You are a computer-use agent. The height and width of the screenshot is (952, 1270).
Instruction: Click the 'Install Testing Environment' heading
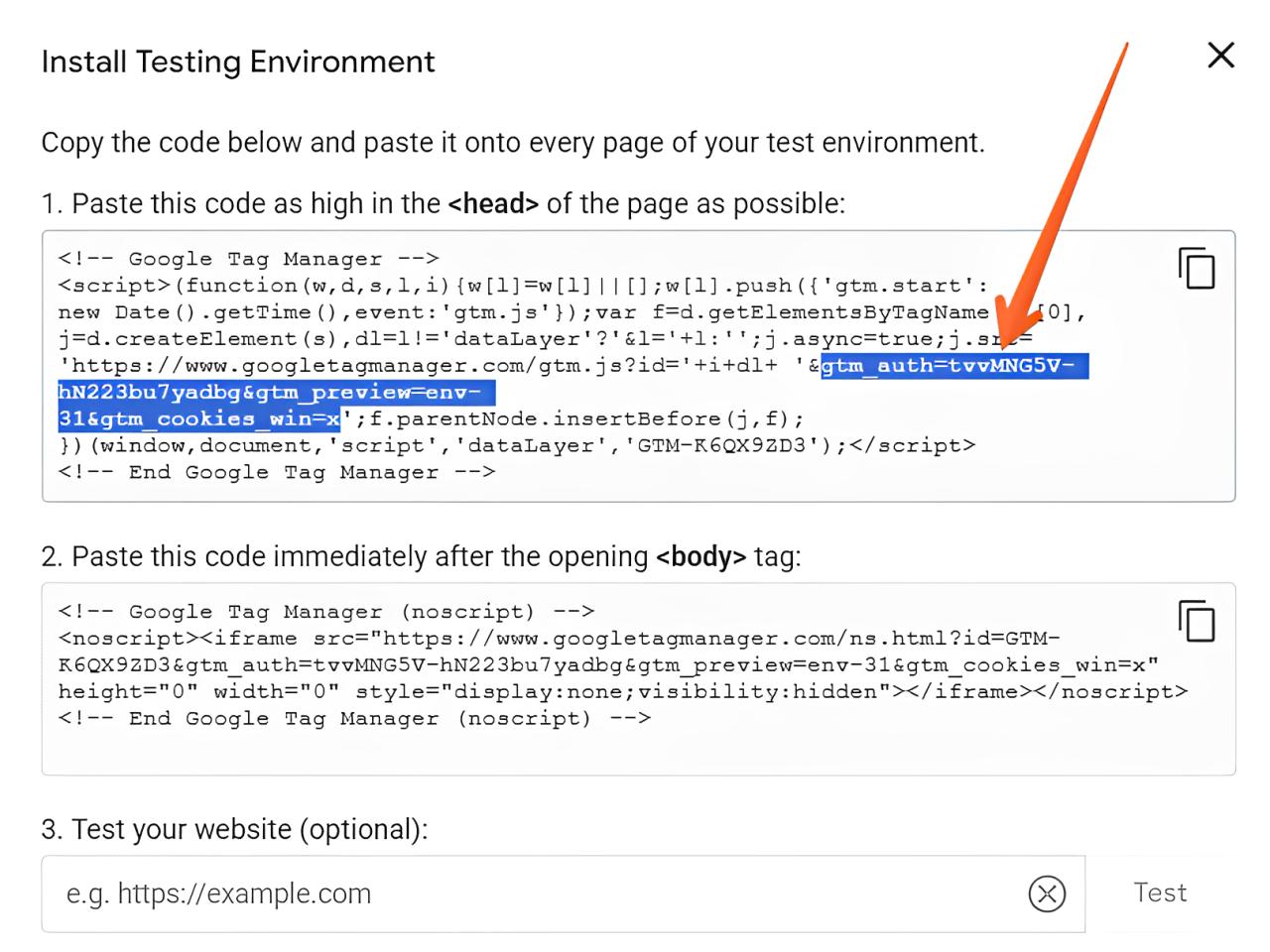tap(238, 61)
